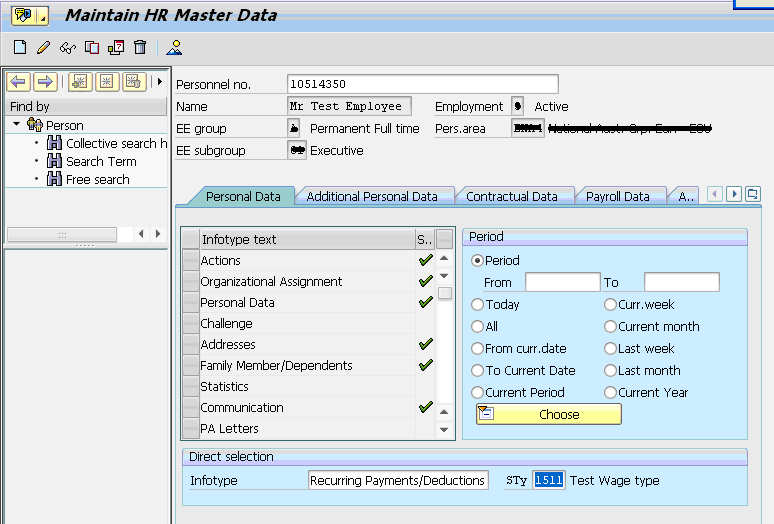Click the Copy infotype icon
This screenshot has width=774, height=524.
pos(92,47)
